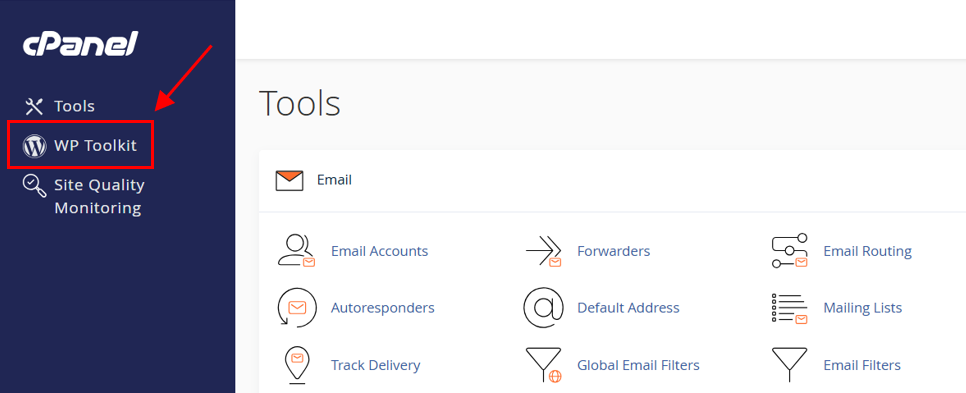Click the Tools page heading
Image resolution: width=966 pixels, height=393 pixels.
click(x=299, y=102)
